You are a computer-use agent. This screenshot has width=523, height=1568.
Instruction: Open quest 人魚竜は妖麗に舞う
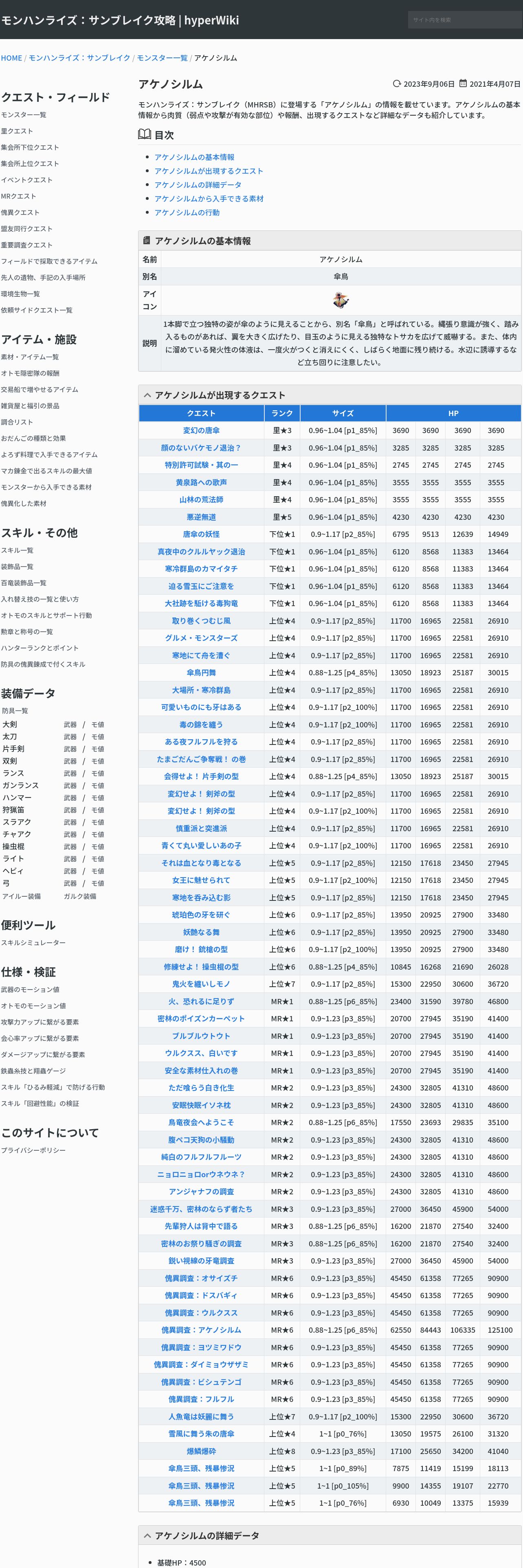tap(202, 1417)
